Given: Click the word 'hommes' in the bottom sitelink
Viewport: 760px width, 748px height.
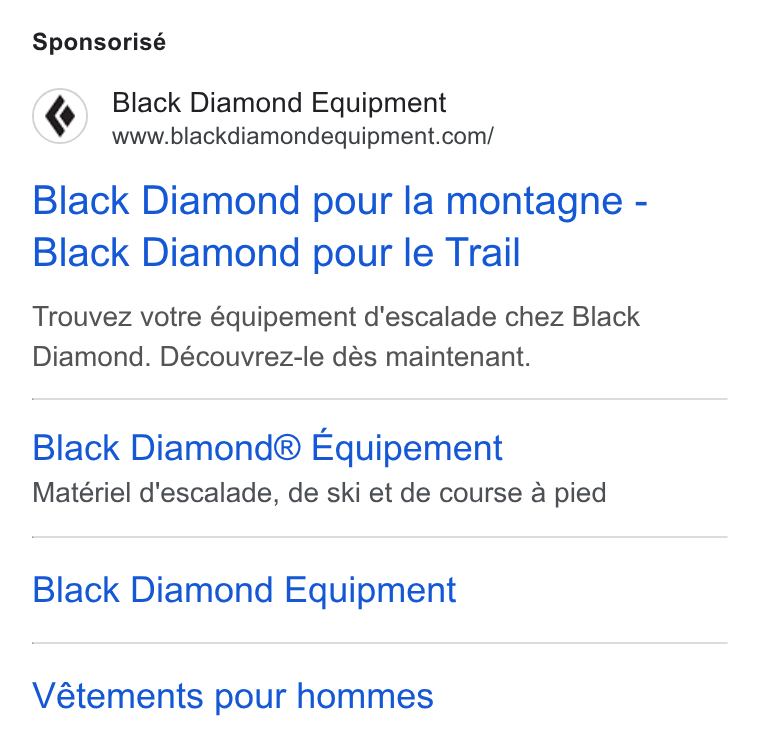Looking at the screenshot, I should coord(365,696).
